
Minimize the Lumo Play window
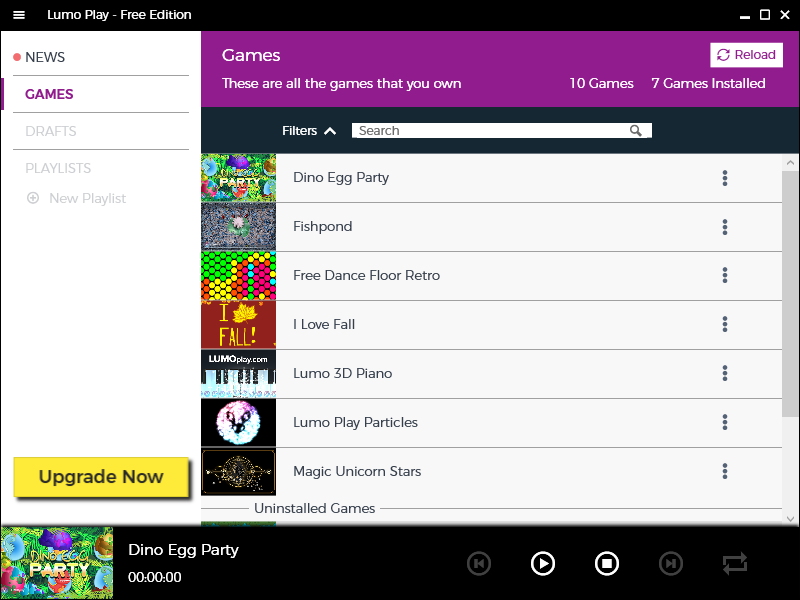[x=745, y=16]
